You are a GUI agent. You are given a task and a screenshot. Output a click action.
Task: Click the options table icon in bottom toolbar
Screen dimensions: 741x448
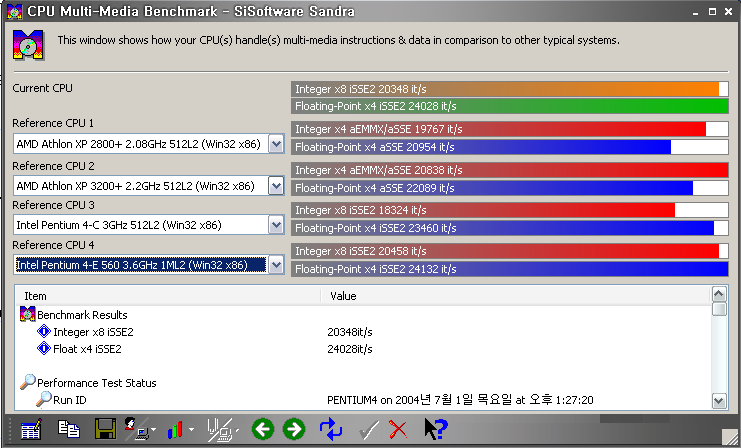pyautogui.click(x=31, y=429)
